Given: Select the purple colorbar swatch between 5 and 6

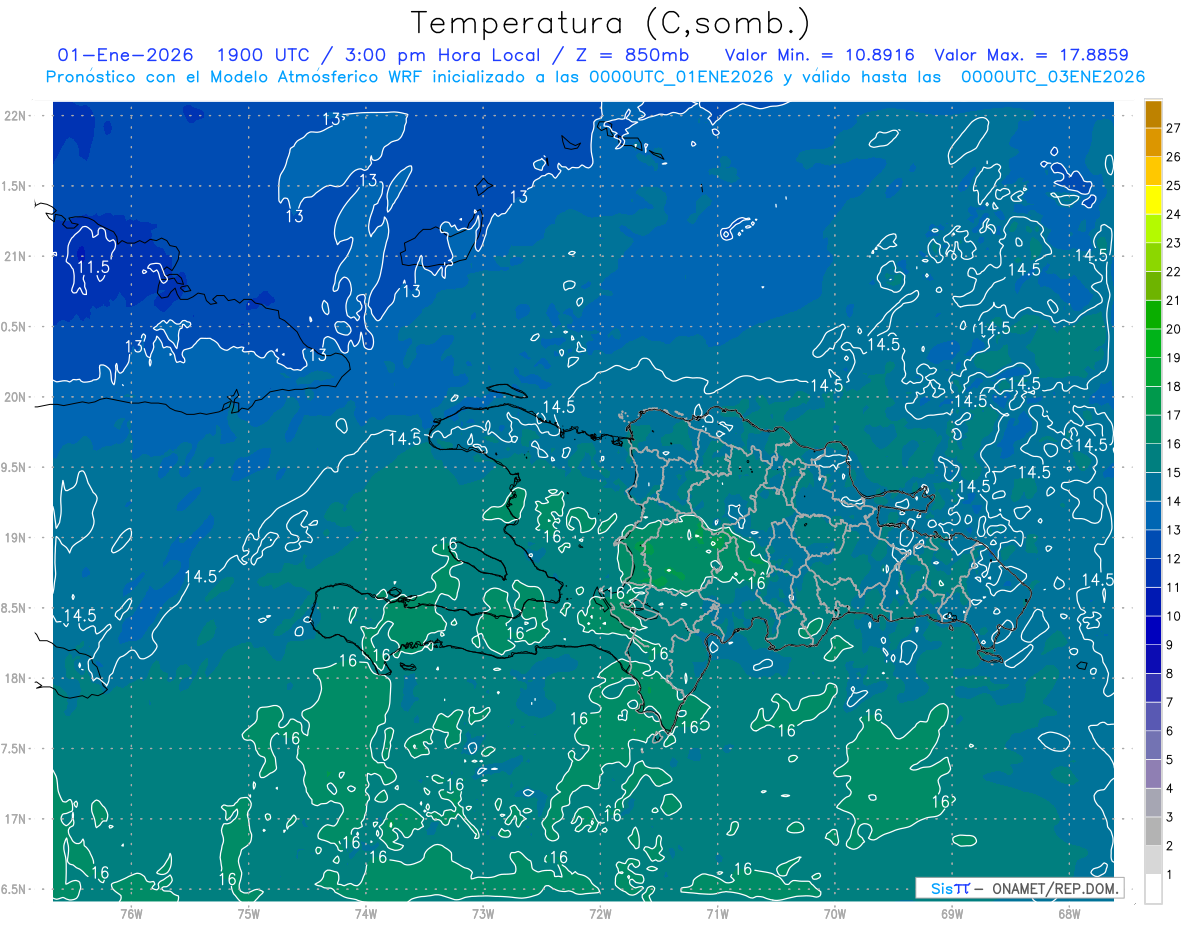Looking at the screenshot, I should tap(1153, 746).
